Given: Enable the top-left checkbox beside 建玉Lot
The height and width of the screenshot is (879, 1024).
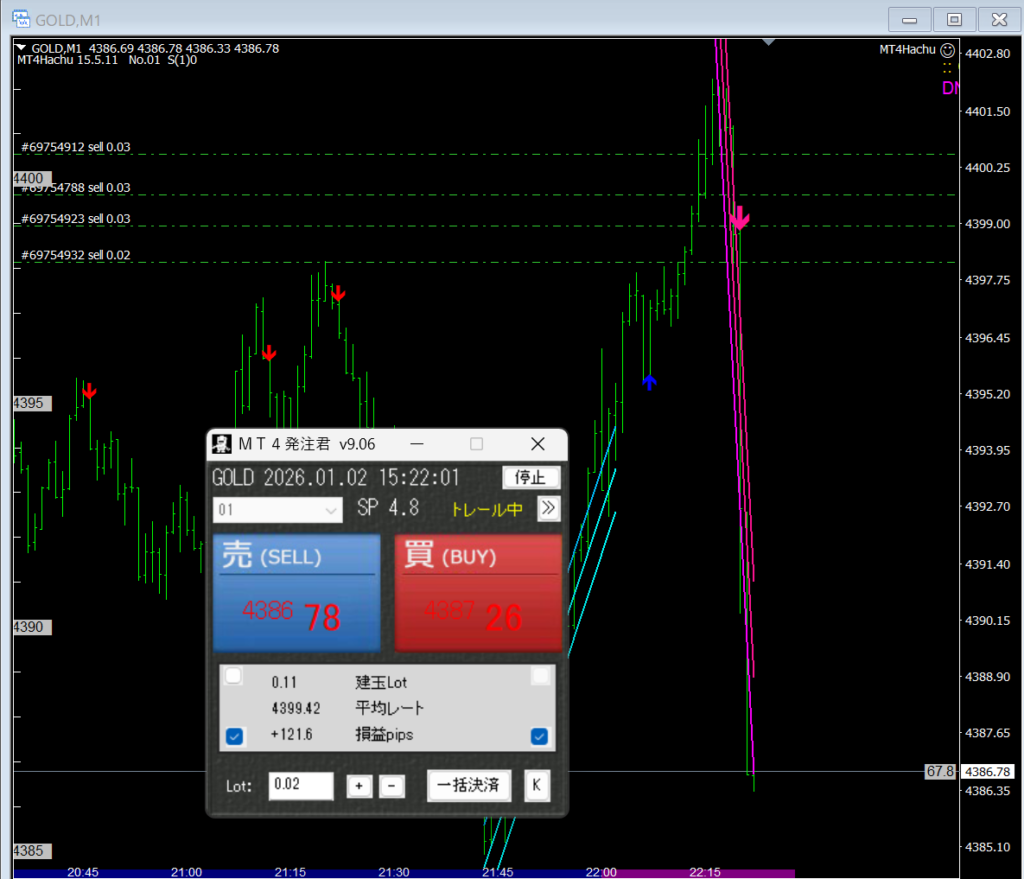Looking at the screenshot, I should click(233, 677).
